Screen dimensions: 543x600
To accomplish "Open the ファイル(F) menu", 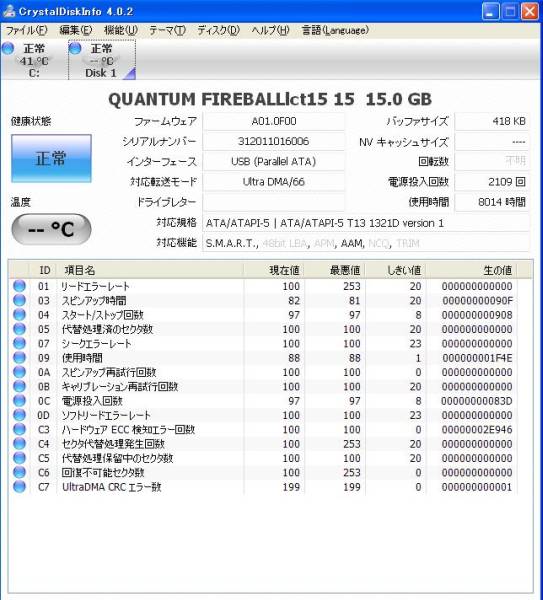I will 27,30.
